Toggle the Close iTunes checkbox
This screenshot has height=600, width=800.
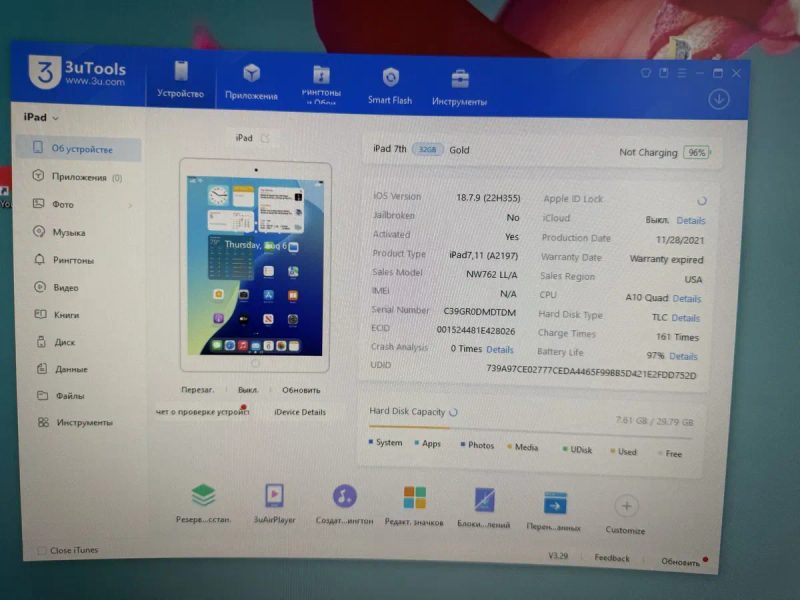click(x=41, y=550)
